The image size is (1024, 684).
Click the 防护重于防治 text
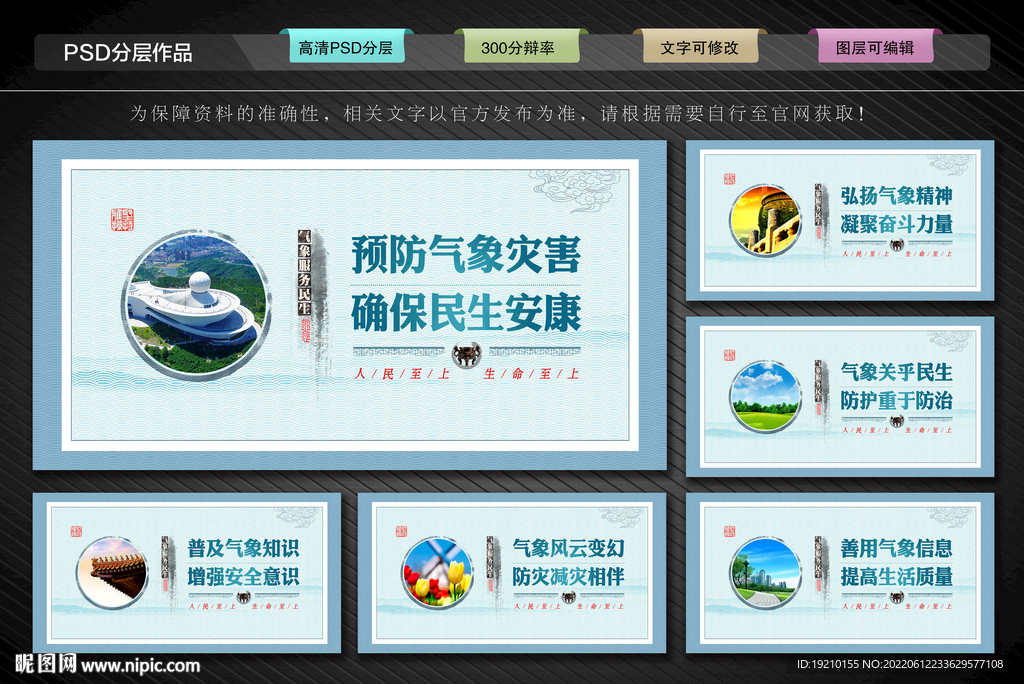click(897, 400)
